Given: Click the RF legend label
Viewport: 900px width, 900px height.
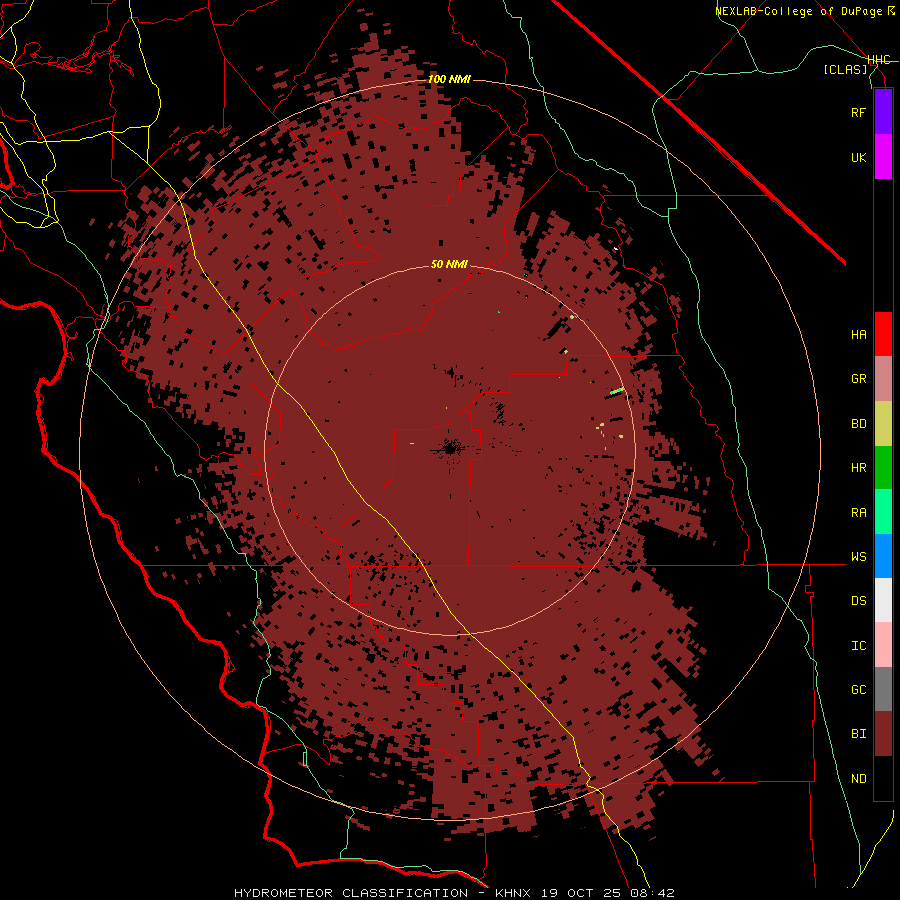Looking at the screenshot, I should 858,112.
